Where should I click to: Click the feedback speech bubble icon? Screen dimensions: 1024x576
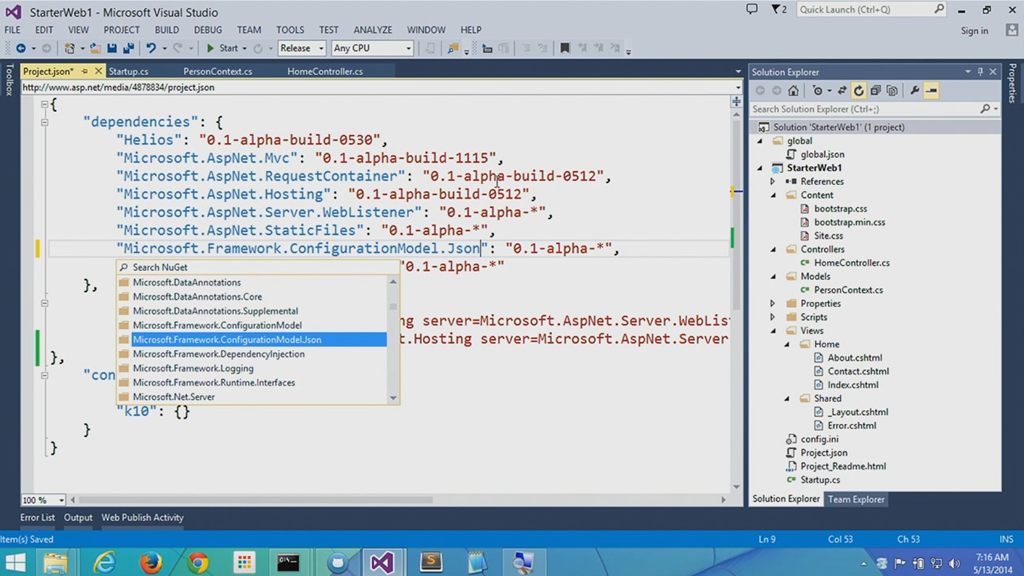(752, 9)
